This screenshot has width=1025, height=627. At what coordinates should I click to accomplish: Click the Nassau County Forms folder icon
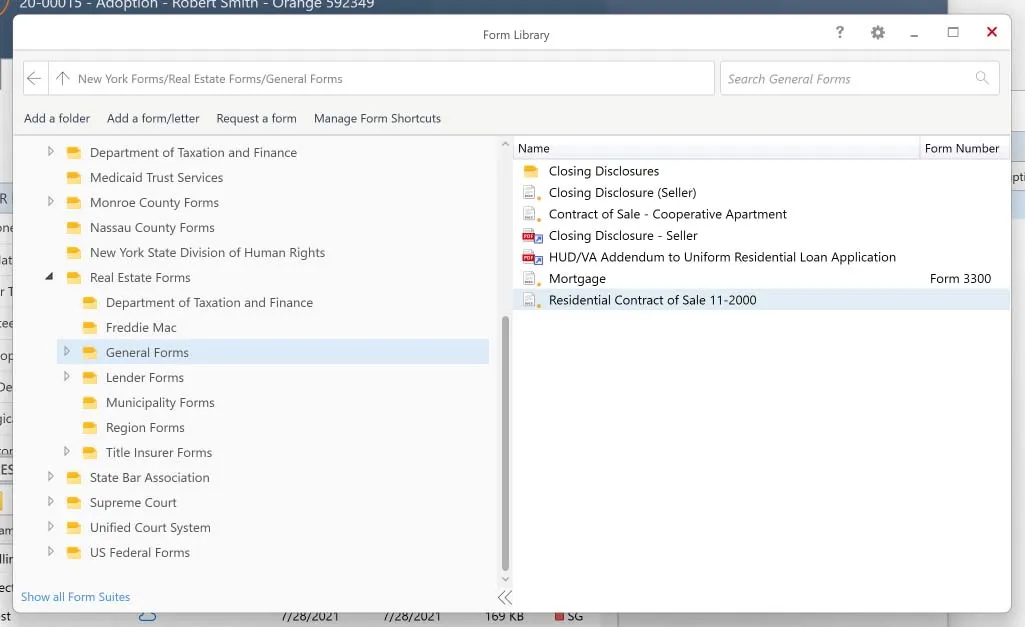(x=74, y=228)
